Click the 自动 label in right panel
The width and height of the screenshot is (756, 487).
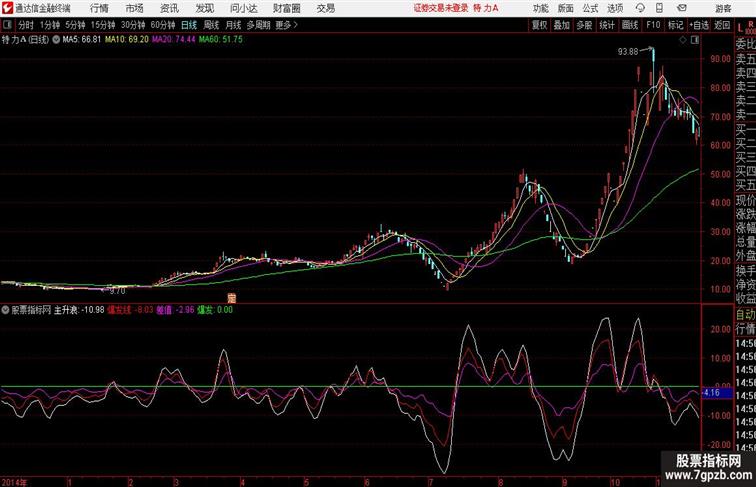point(745,315)
